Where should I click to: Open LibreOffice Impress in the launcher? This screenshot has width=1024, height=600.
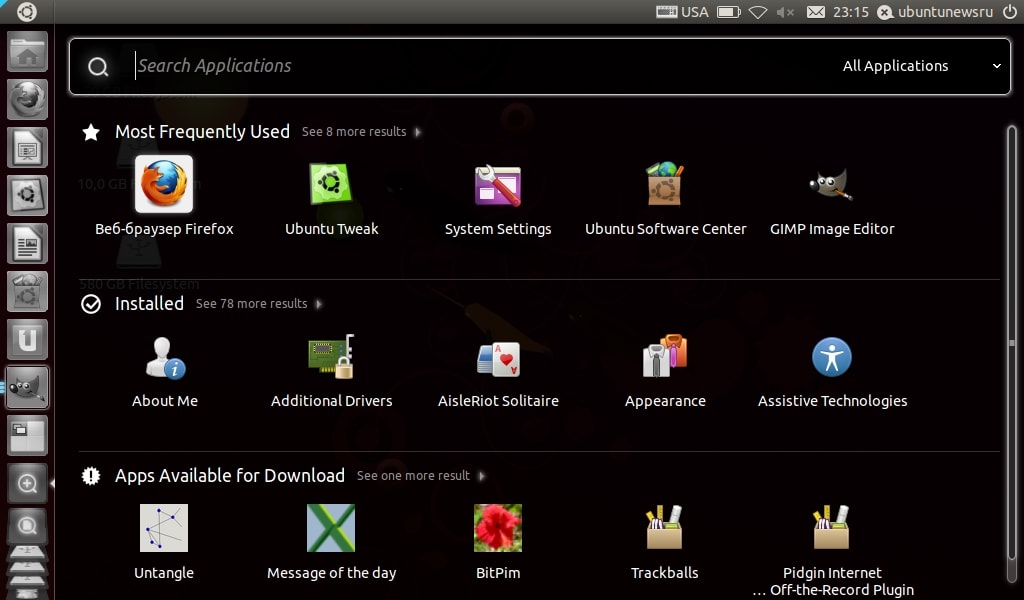point(27,148)
